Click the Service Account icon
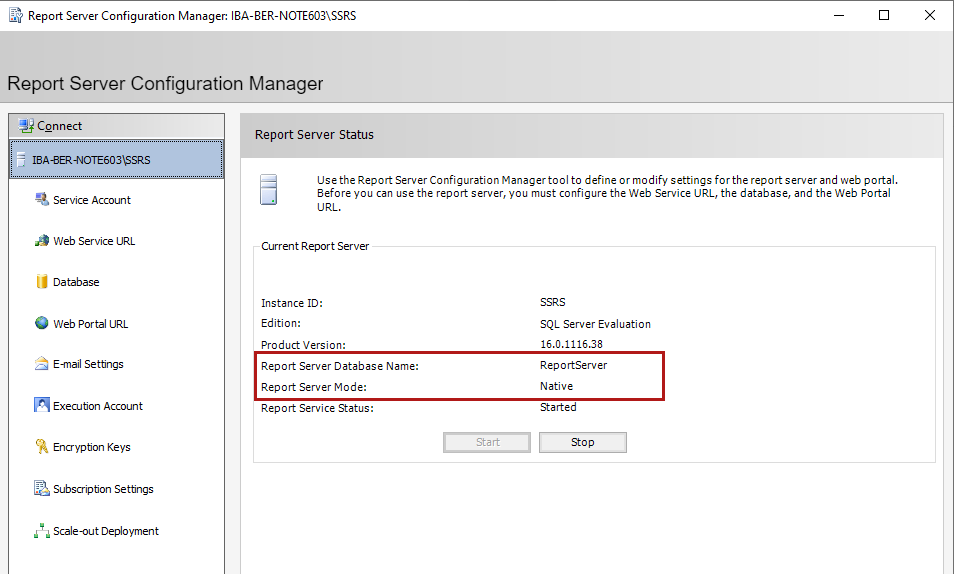The image size is (954, 574). point(41,199)
